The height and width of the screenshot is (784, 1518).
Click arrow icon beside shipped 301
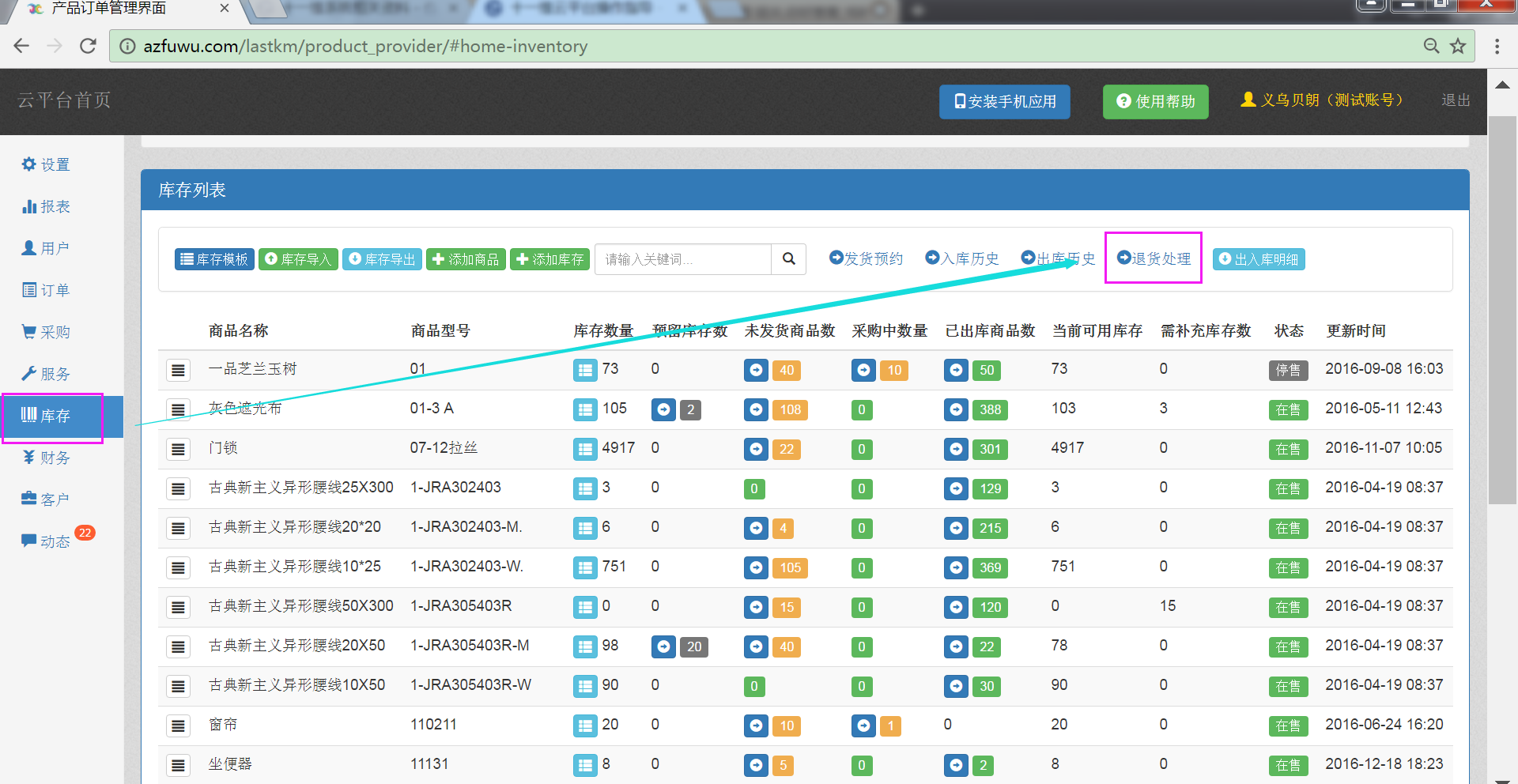[x=957, y=449]
